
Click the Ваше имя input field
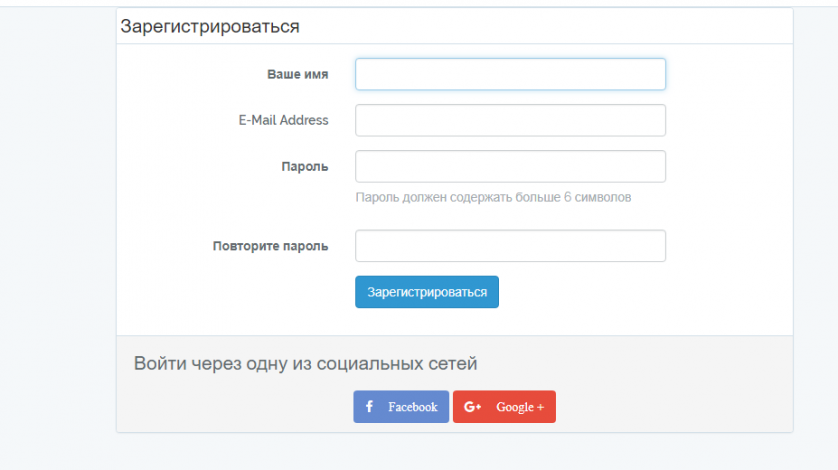(x=510, y=74)
